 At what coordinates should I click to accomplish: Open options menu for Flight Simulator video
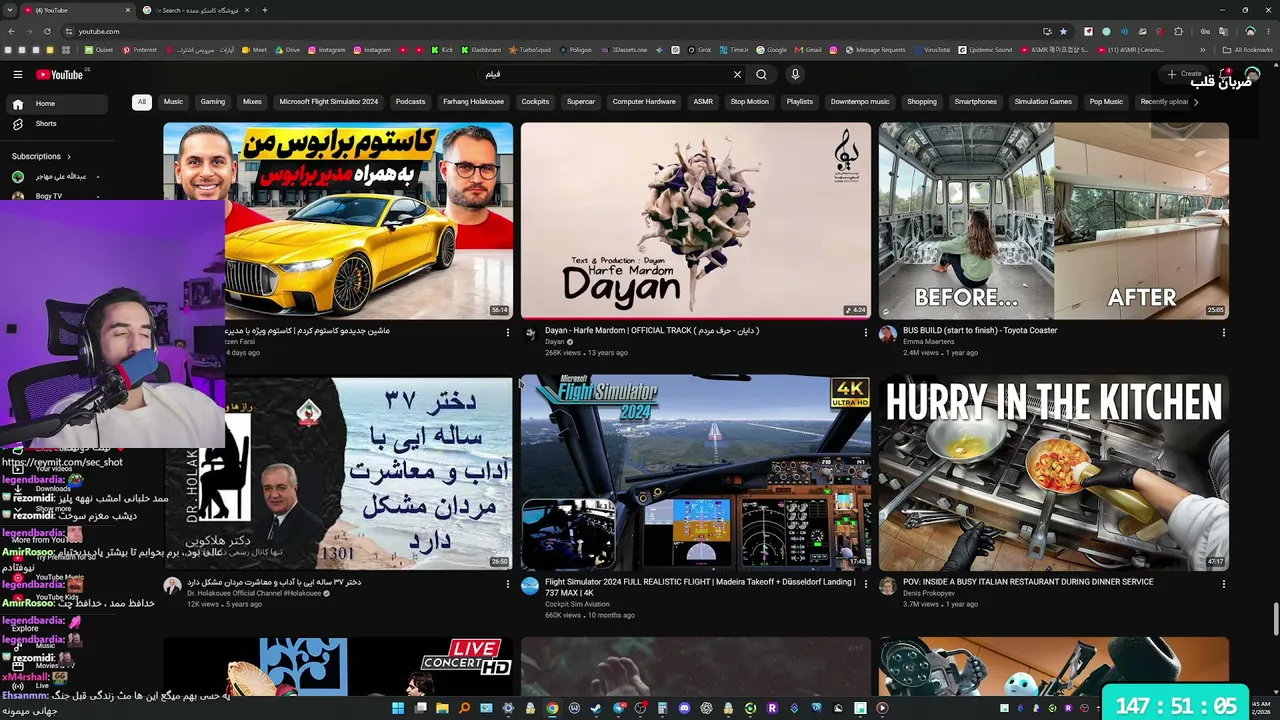(866, 584)
